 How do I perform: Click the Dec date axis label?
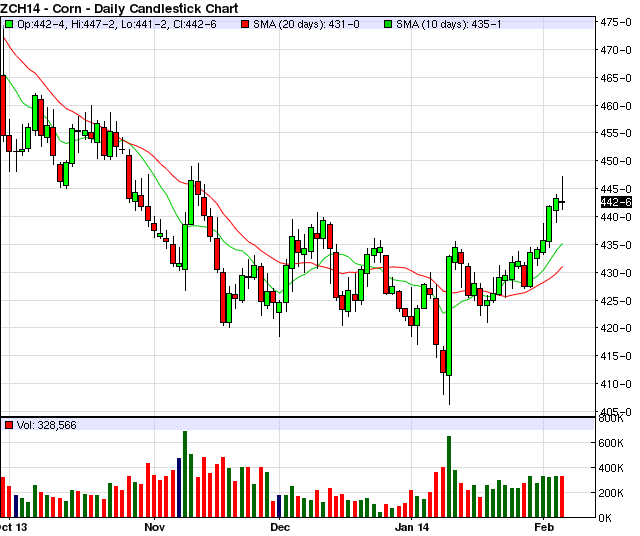pos(280,527)
